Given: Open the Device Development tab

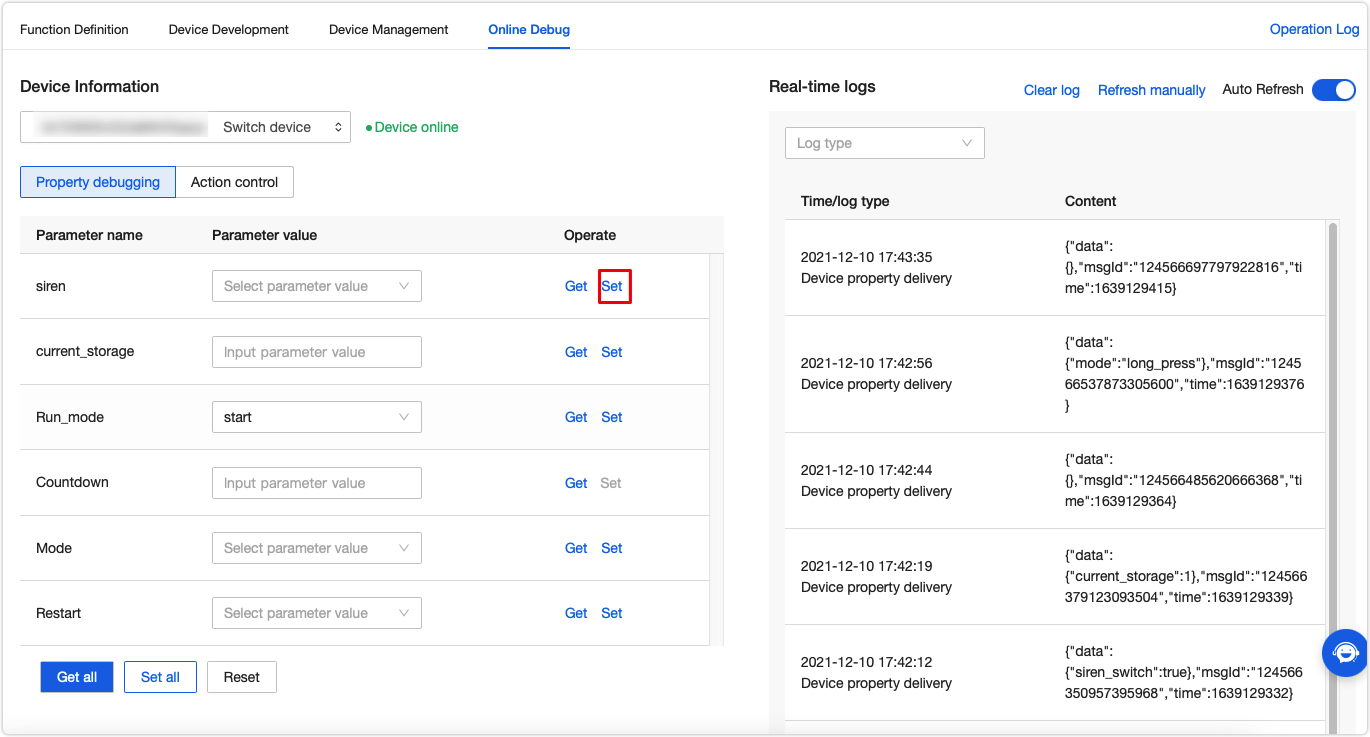Looking at the screenshot, I should coord(228,29).
